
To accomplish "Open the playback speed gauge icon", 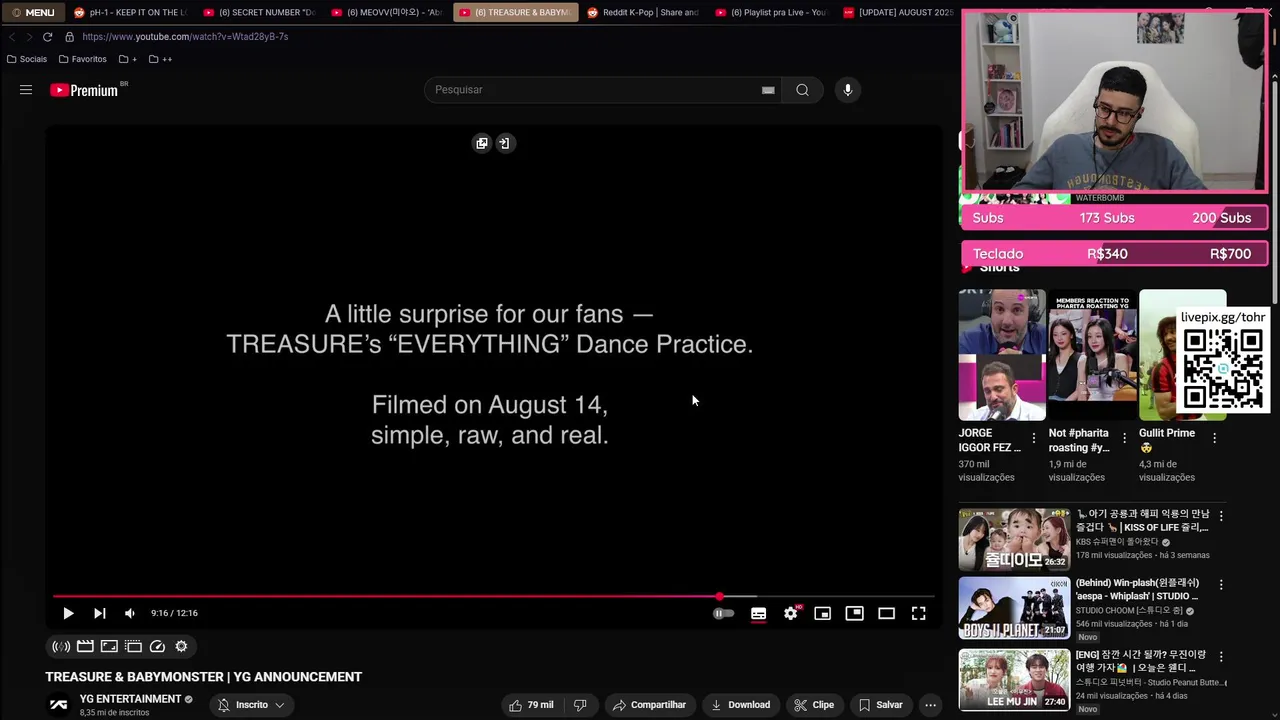I will (x=157, y=646).
